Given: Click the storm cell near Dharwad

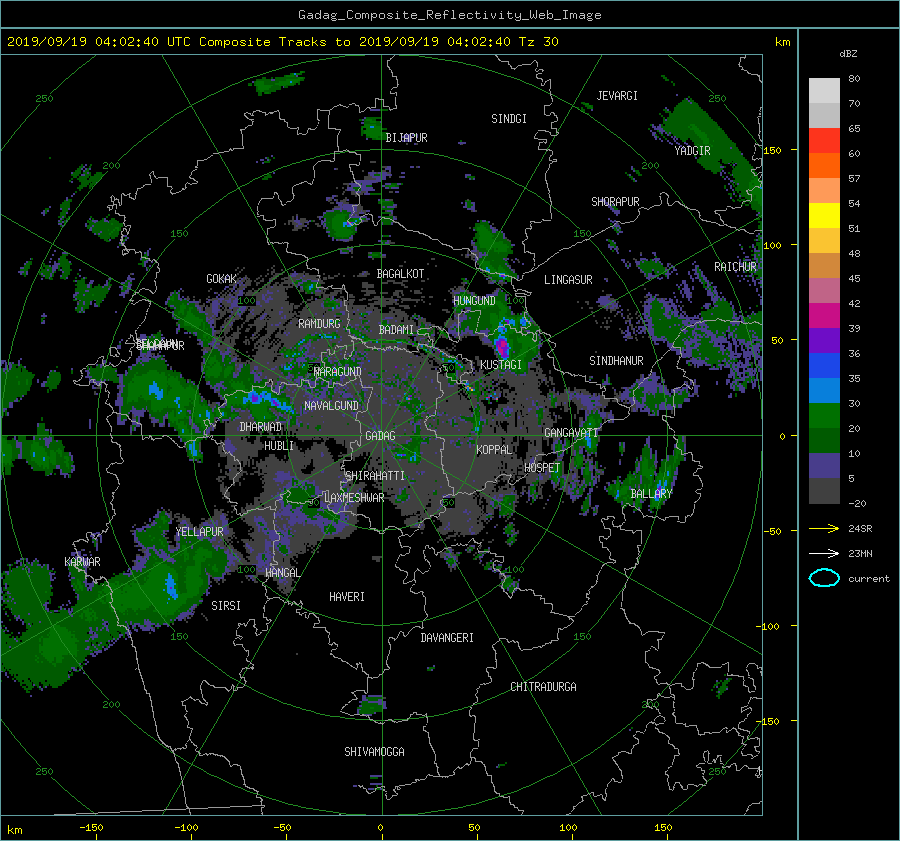Looking at the screenshot, I should pyautogui.click(x=263, y=398).
